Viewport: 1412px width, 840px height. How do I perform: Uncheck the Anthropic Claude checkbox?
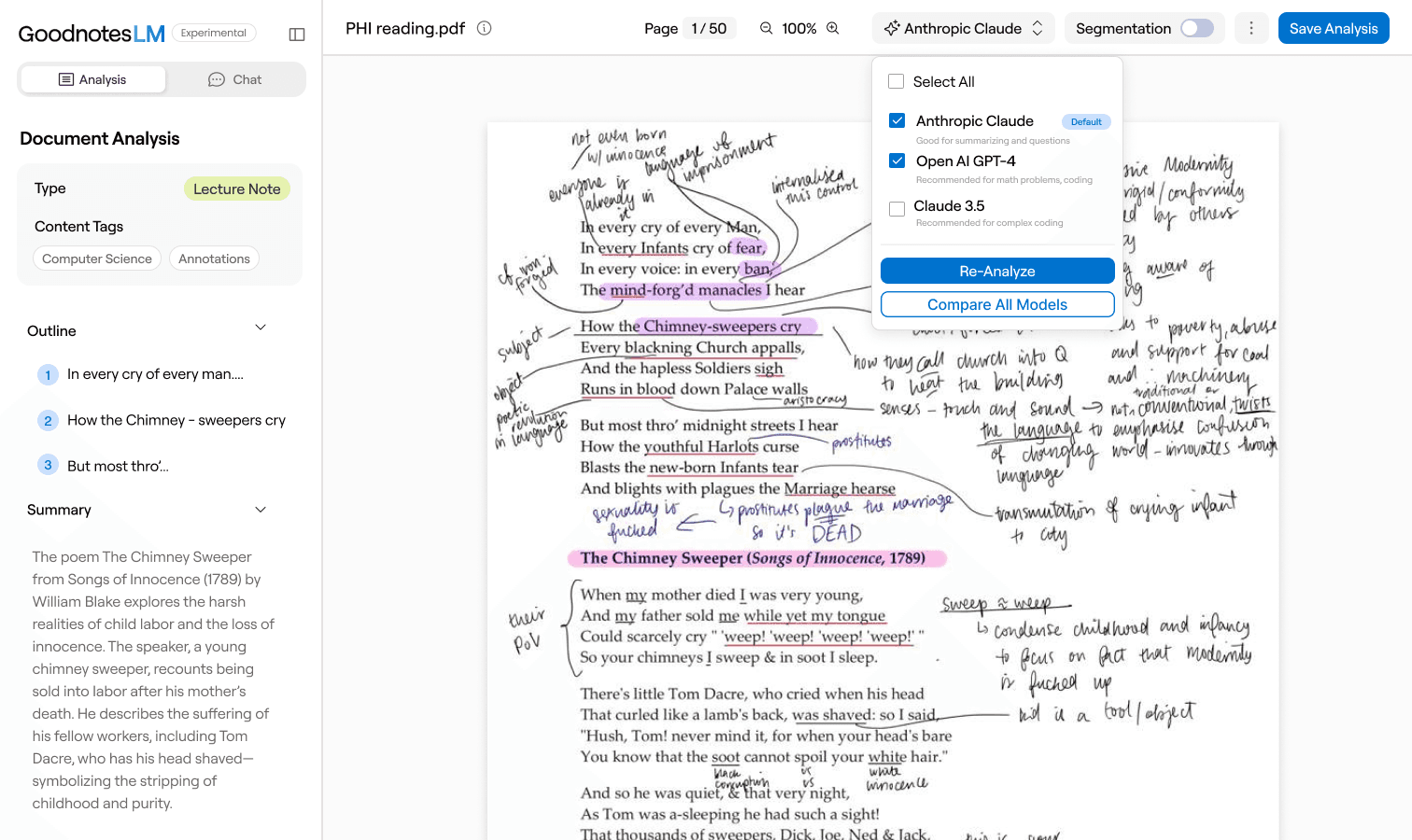(897, 120)
